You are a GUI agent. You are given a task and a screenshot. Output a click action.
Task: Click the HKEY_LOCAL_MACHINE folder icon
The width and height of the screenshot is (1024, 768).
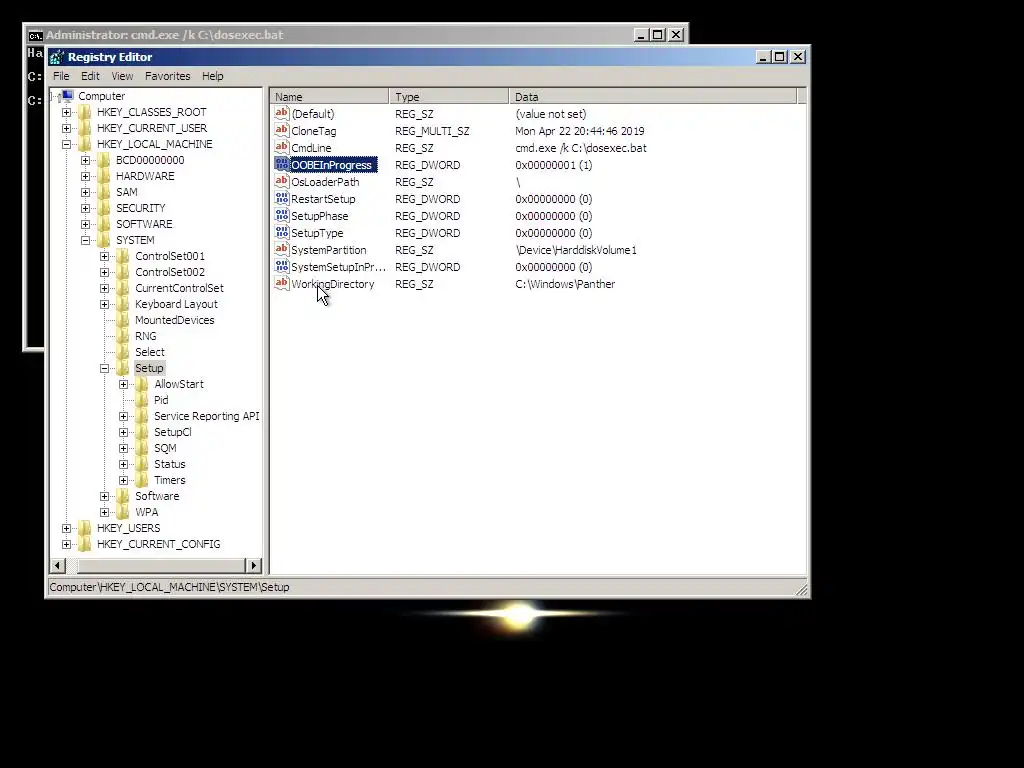pos(85,144)
